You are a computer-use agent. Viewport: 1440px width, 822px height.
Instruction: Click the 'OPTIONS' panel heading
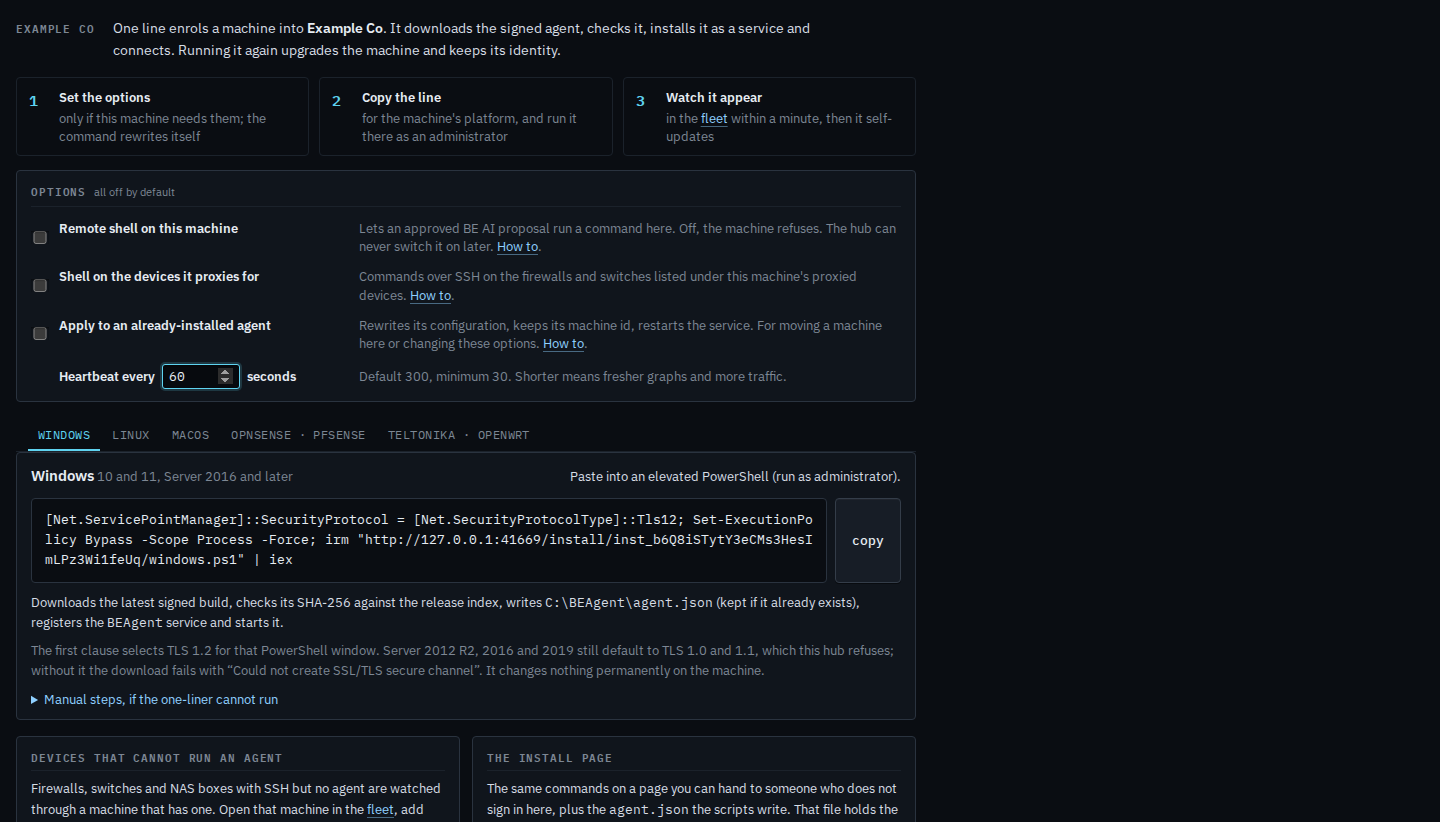(x=58, y=192)
